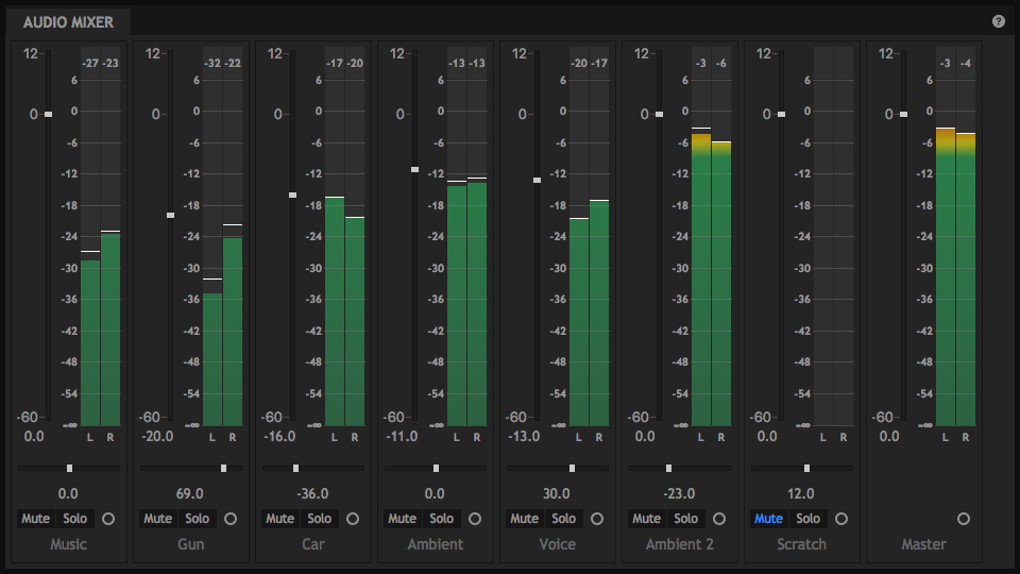The height and width of the screenshot is (574, 1020).
Task: Click the Gun channel volume value -20.0
Action: pyautogui.click(x=157, y=436)
